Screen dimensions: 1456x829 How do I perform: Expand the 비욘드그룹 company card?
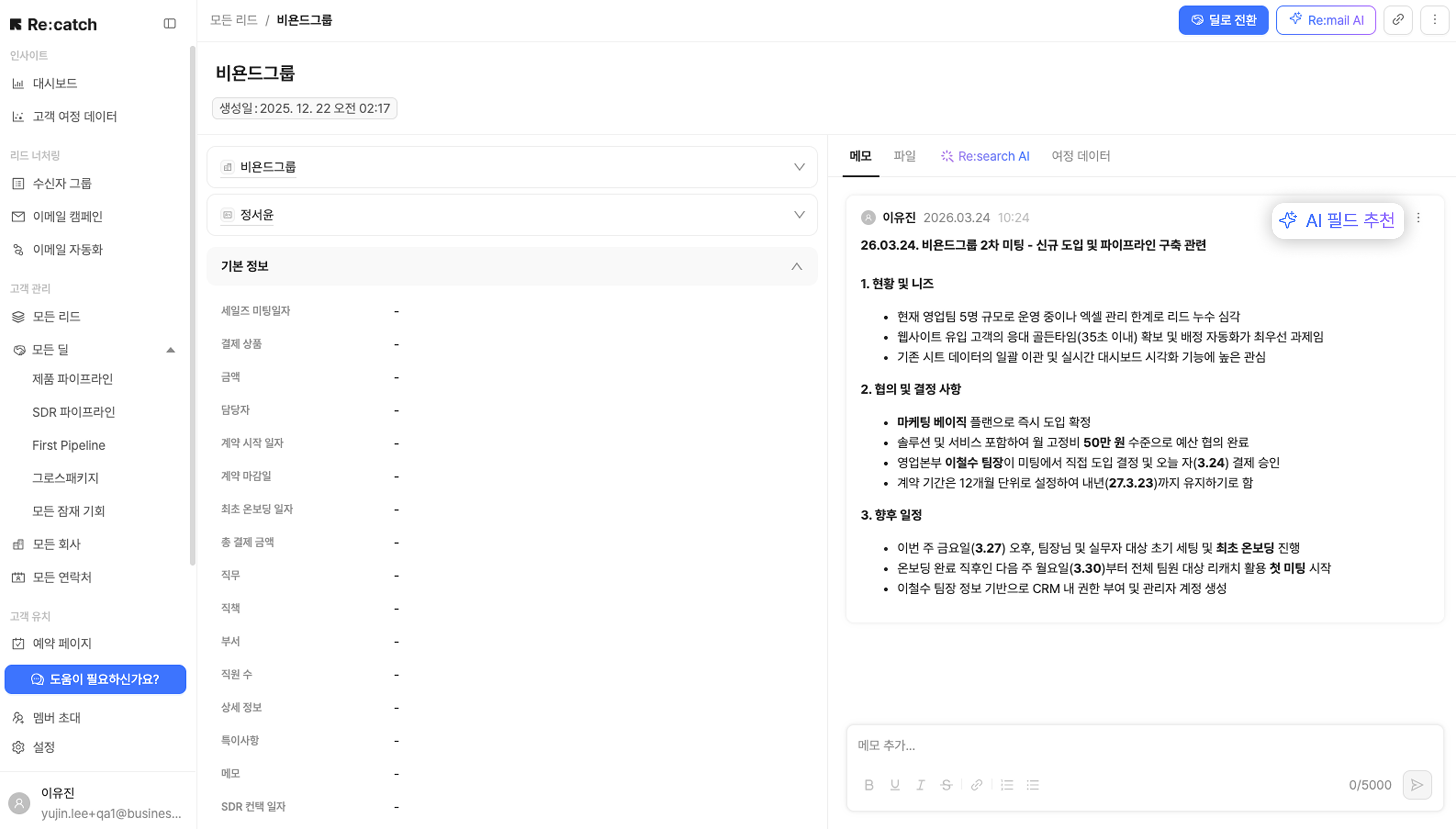[x=799, y=167]
